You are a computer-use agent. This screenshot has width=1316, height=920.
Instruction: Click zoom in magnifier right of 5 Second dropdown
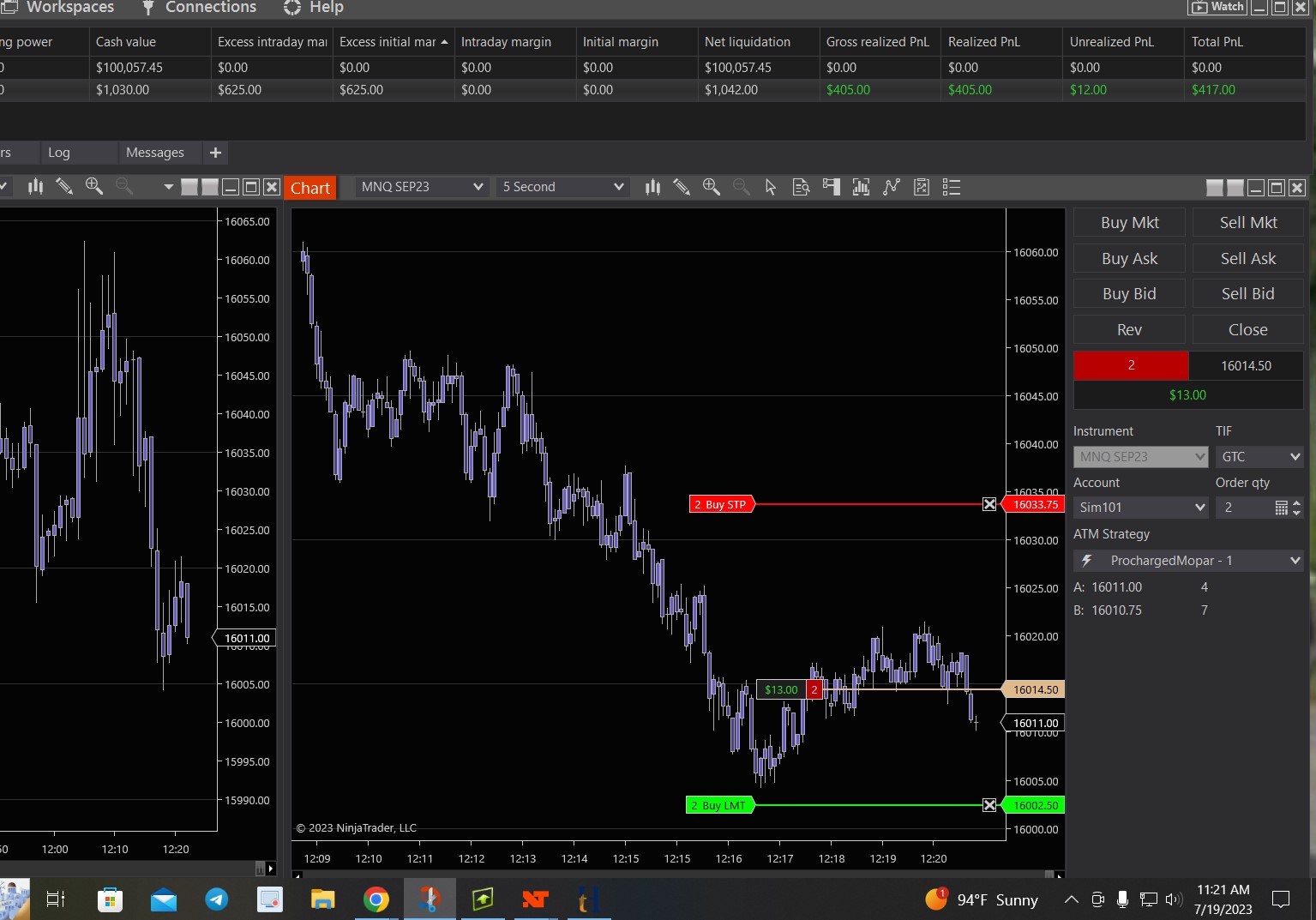(711, 187)
